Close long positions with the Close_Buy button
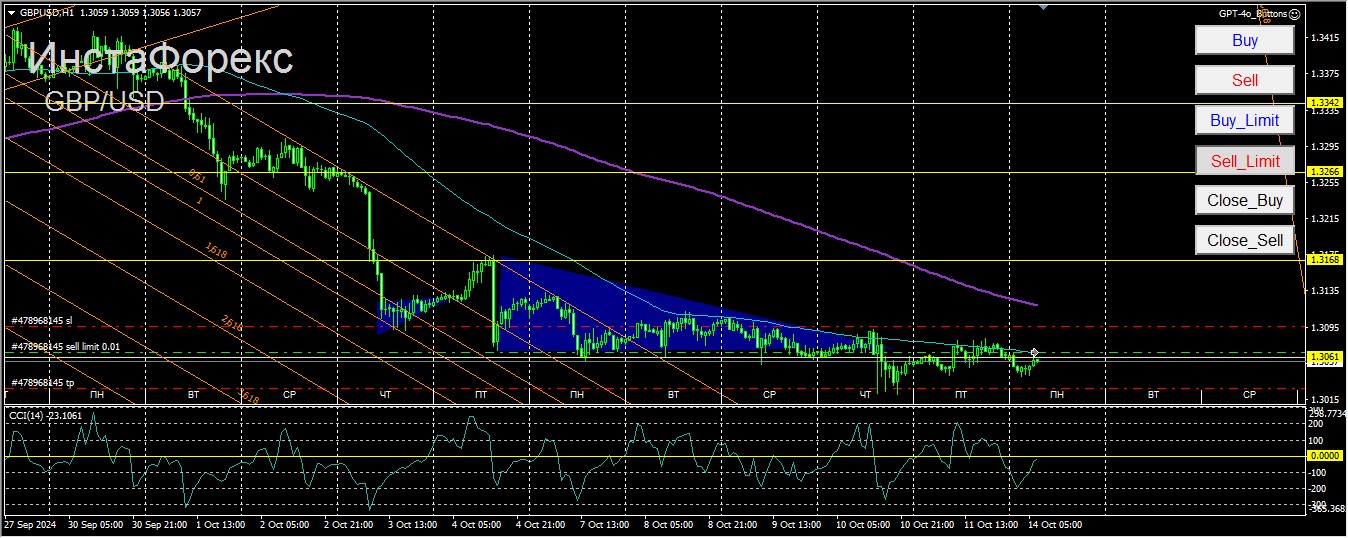The height and width of the screenshot is (538, 1348). click(x=1245, y=201)
